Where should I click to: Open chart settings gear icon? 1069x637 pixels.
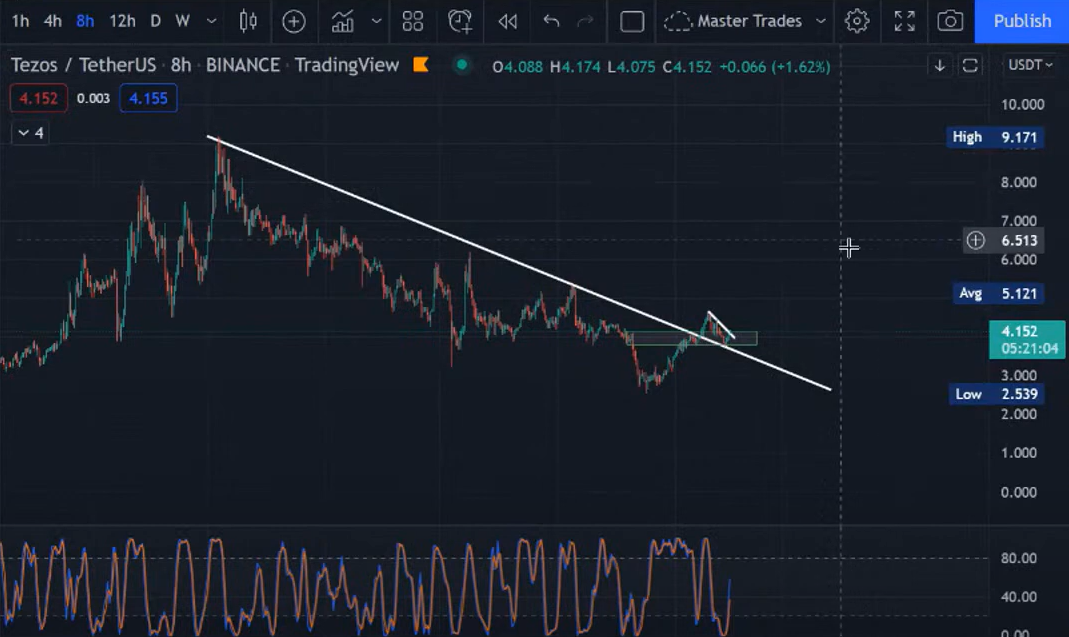pyautogui.click(x=856, y=21)
